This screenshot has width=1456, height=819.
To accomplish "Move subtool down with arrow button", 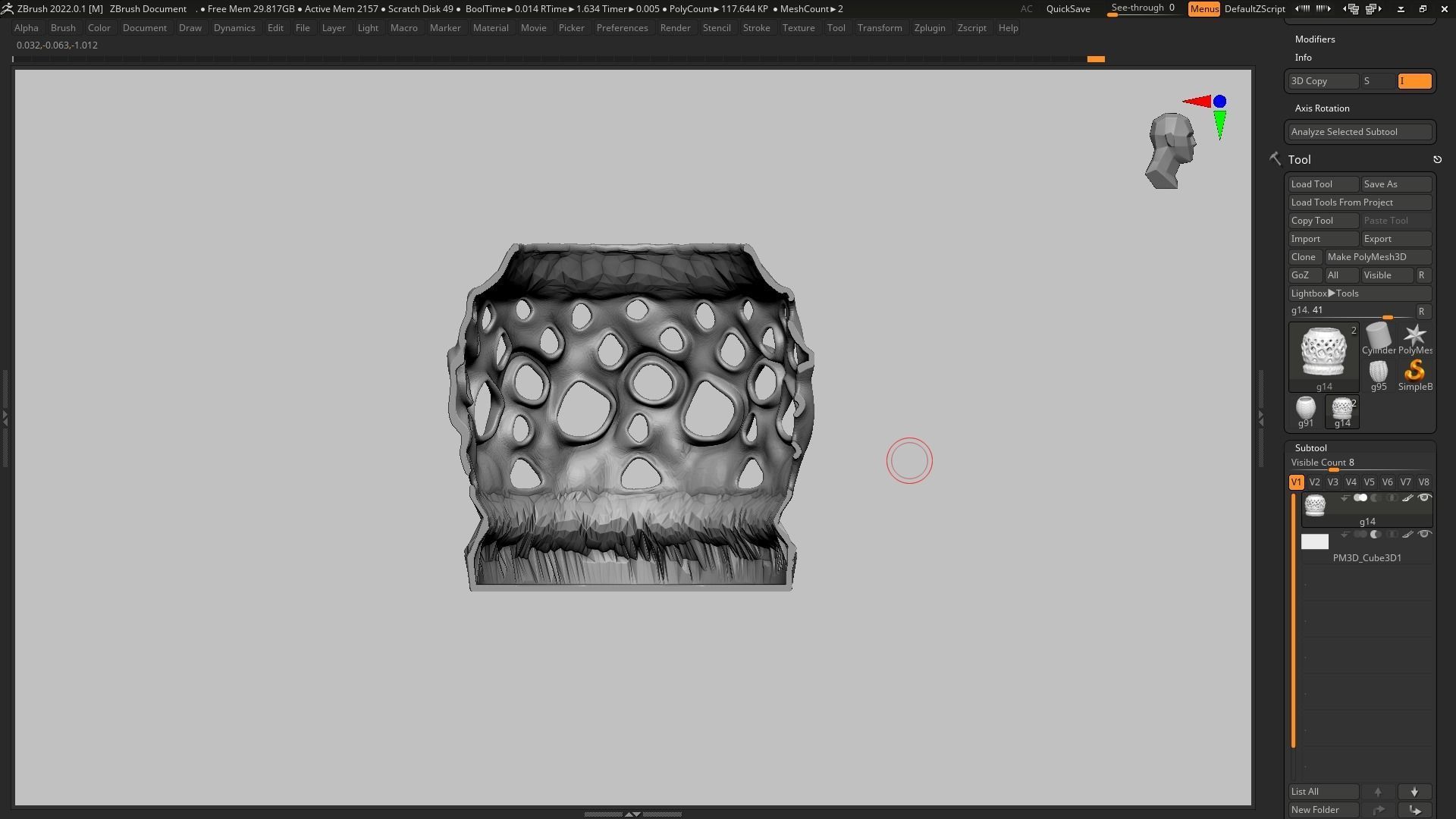I will pyautogui.click(x=1414, y=792).
